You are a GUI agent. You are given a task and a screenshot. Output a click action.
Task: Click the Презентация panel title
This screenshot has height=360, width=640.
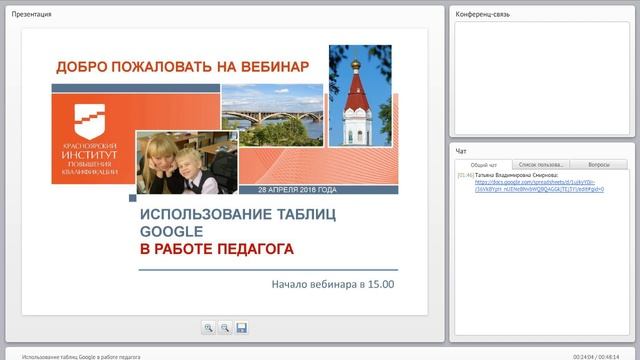pos(31,14)
